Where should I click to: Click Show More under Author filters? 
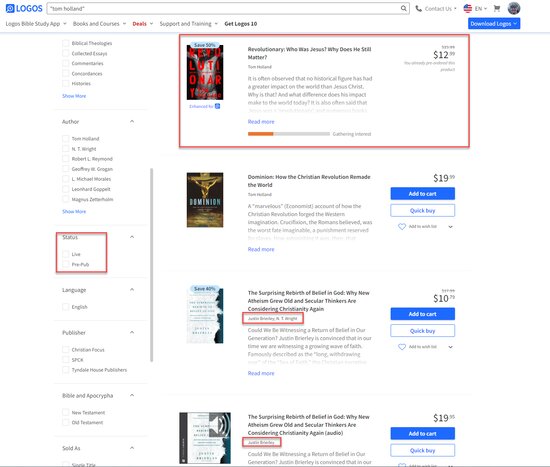coord(74,212)
